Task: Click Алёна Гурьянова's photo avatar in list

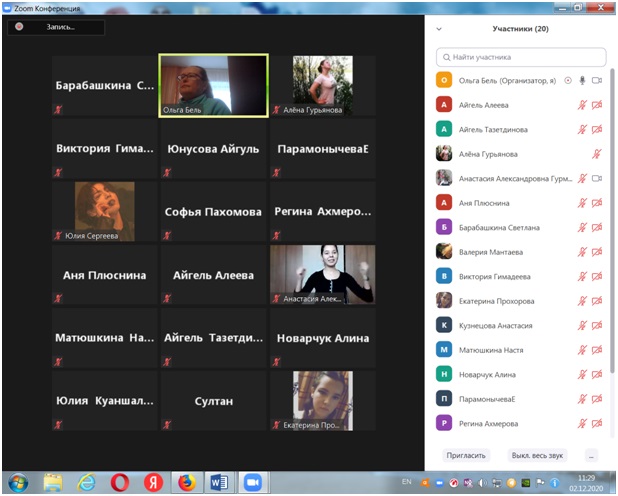Action: pyautogui.click(x=444, y=154)
